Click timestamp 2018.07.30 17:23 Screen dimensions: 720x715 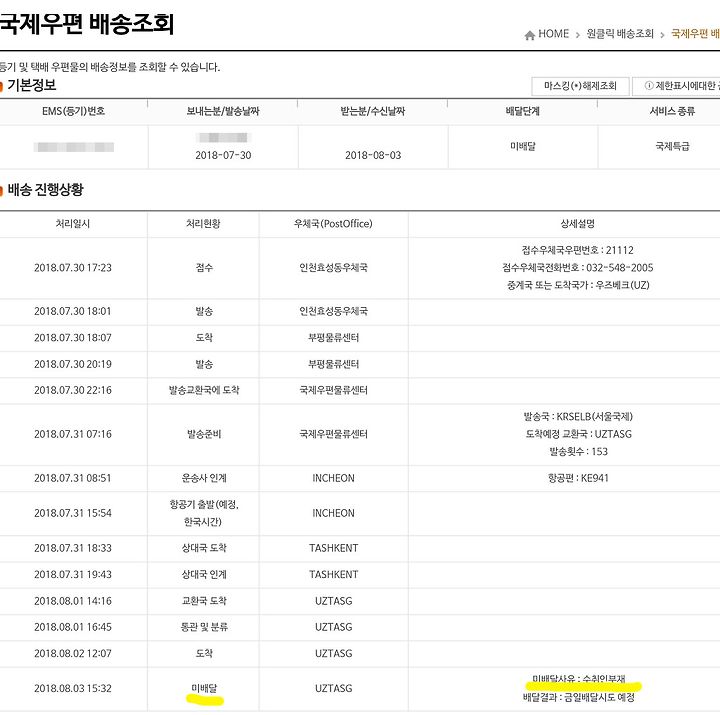coord(73,268)
